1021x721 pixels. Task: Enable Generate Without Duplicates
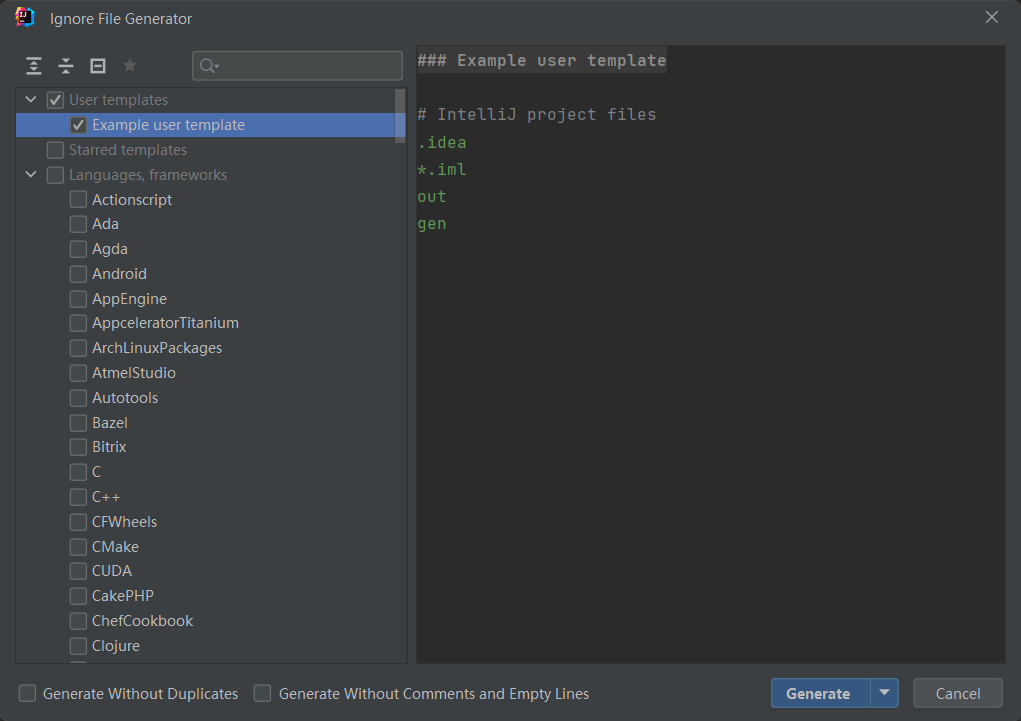pyautogui.click(x=28, y=693)
